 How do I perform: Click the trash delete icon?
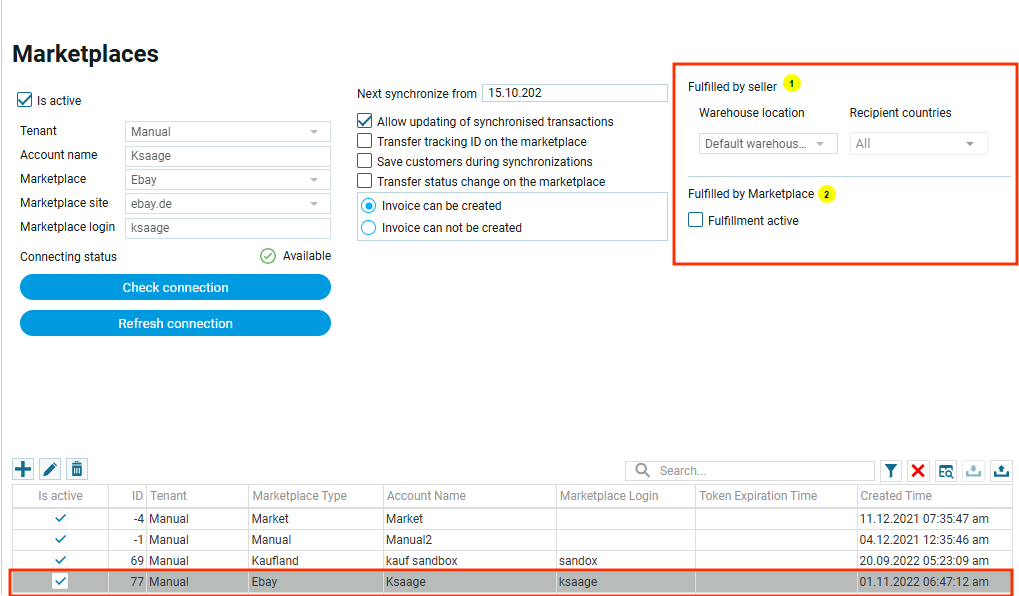(76, 469)
